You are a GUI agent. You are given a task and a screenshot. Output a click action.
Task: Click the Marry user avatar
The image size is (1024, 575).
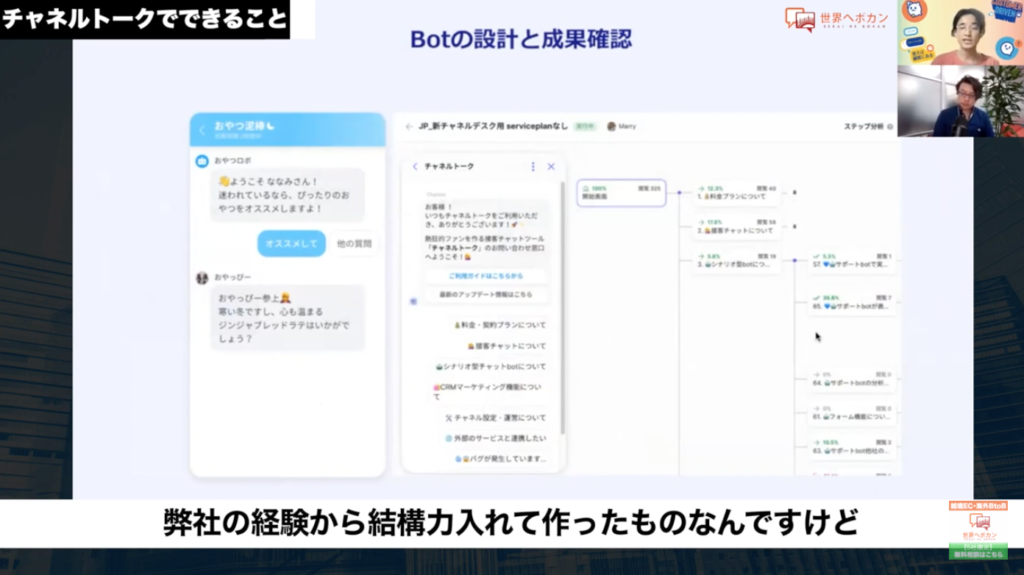[611, 126]
